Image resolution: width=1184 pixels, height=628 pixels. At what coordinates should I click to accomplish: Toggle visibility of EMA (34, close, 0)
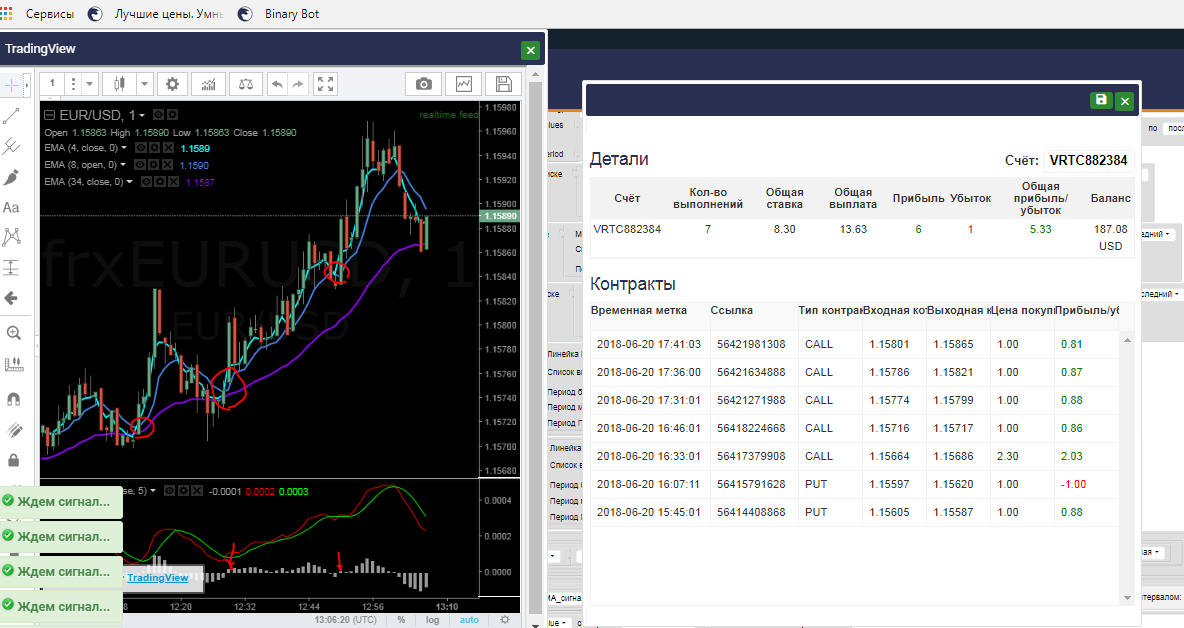tap(146, 182)
